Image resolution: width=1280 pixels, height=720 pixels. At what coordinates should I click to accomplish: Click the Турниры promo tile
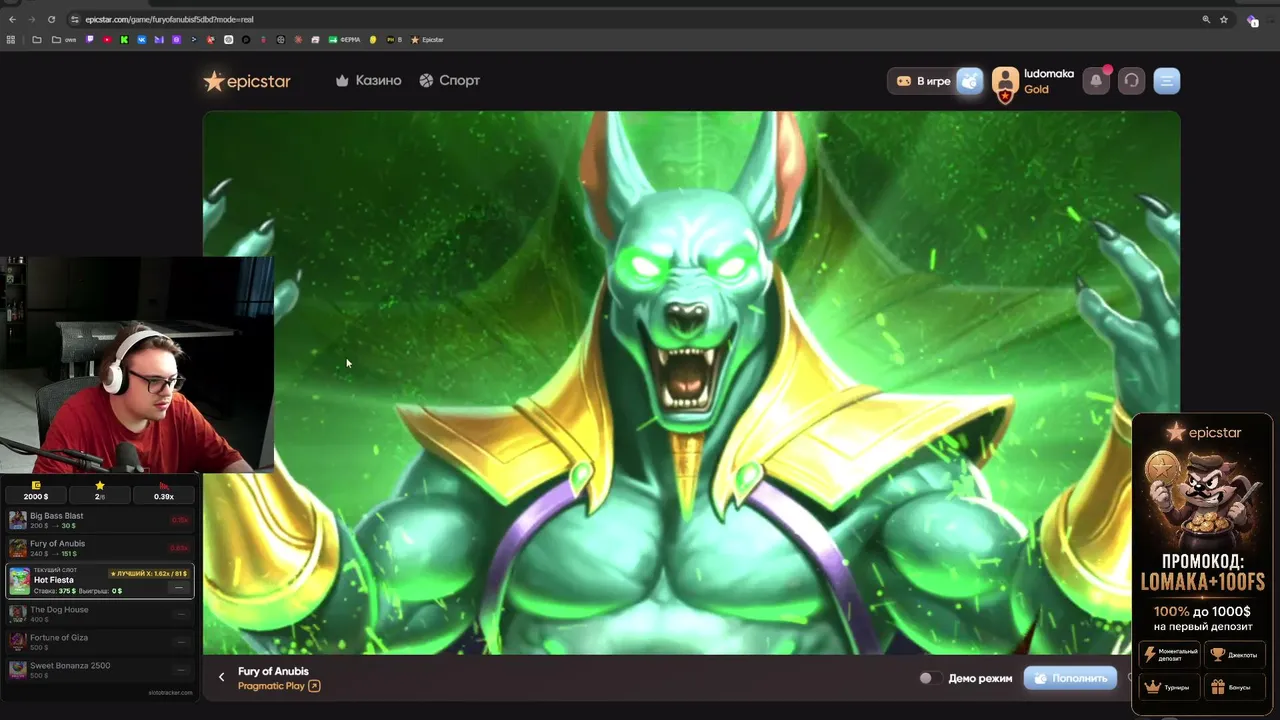tap(1169, 687)
